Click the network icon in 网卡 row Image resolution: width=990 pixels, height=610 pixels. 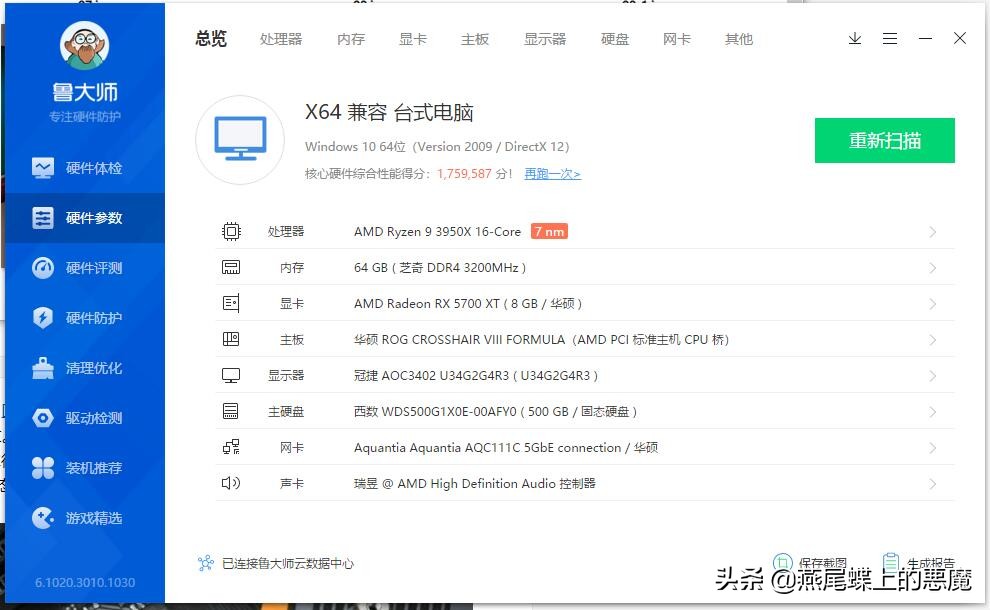pyautogui.click(x=231, y=447)
